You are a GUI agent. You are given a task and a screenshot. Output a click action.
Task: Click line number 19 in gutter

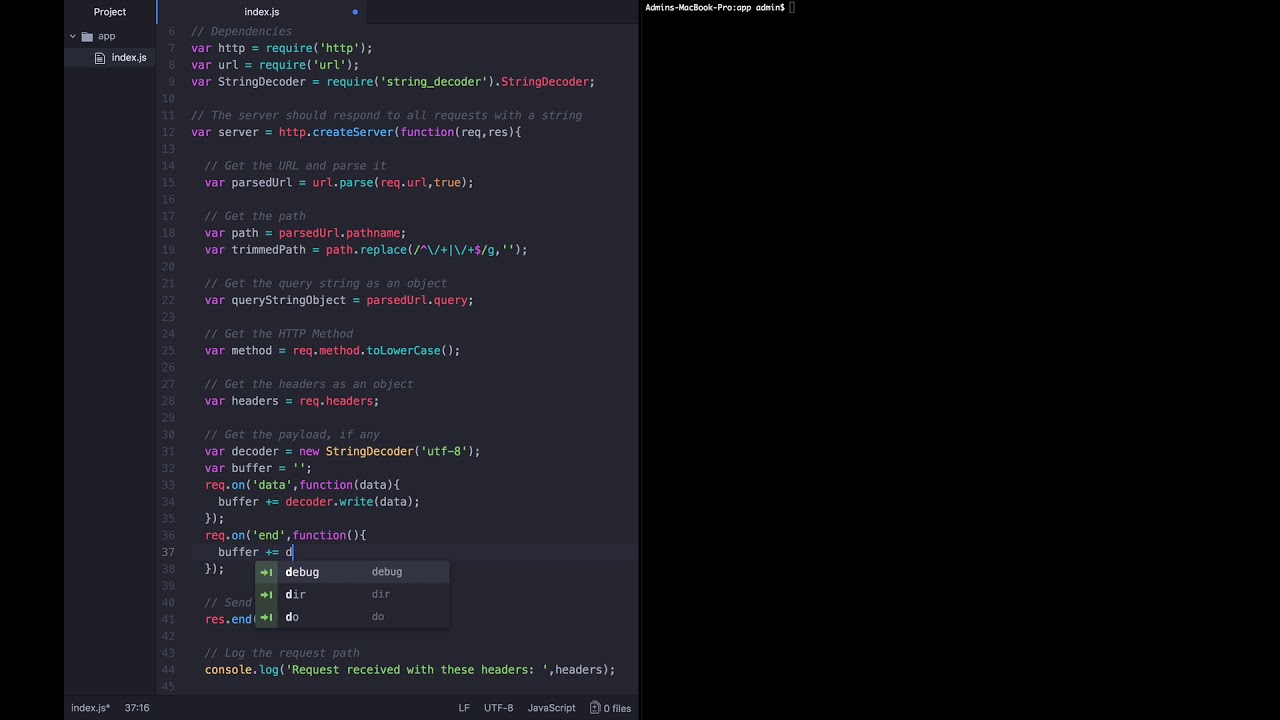[169, 250]
